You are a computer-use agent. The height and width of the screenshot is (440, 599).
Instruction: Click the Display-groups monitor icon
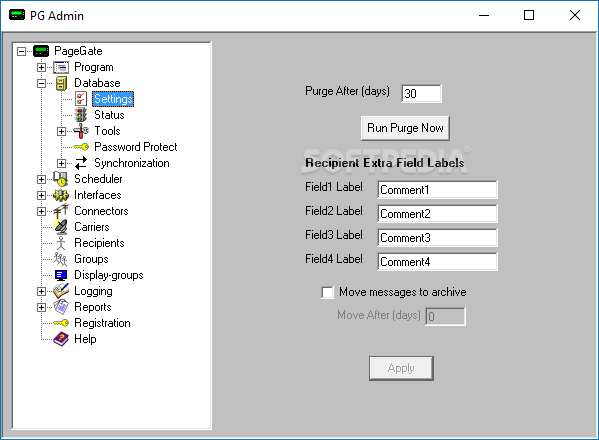tap(61, 275)
